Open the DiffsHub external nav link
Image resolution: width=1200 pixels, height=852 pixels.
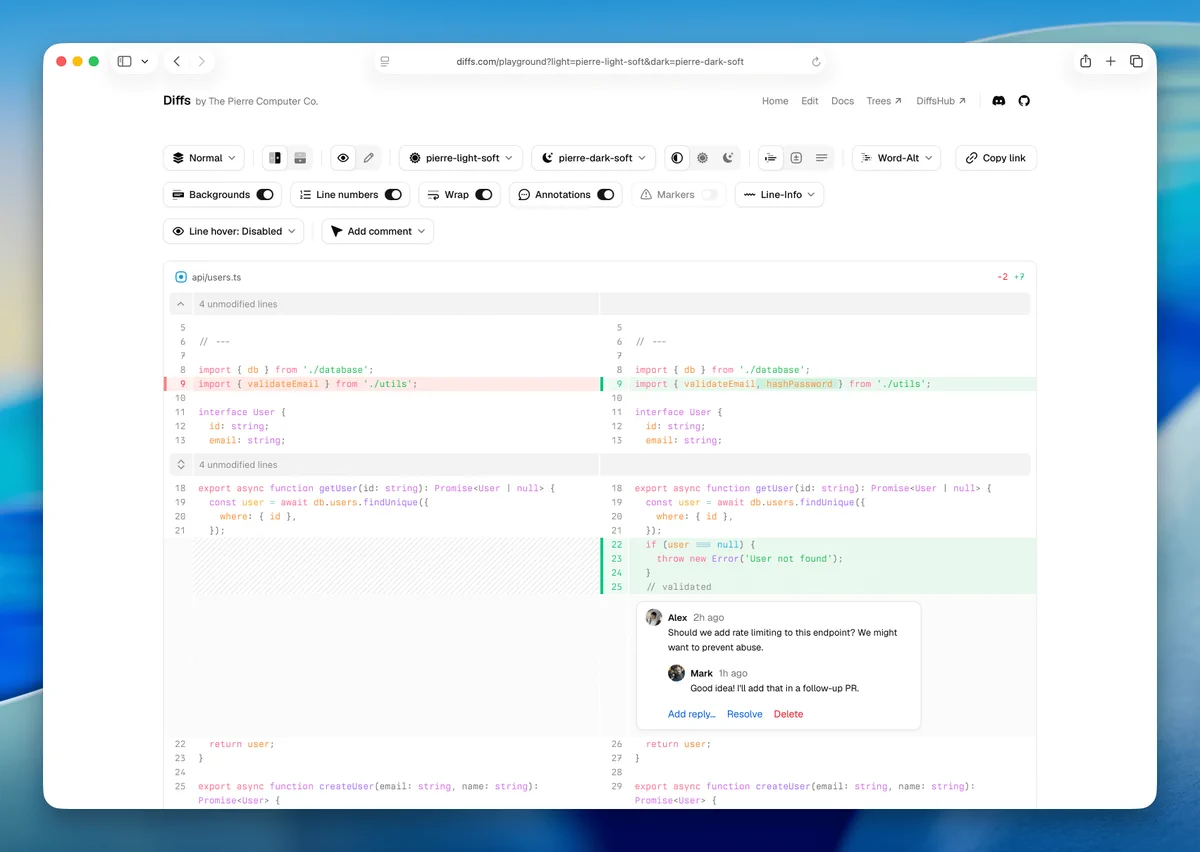(941, 101)
